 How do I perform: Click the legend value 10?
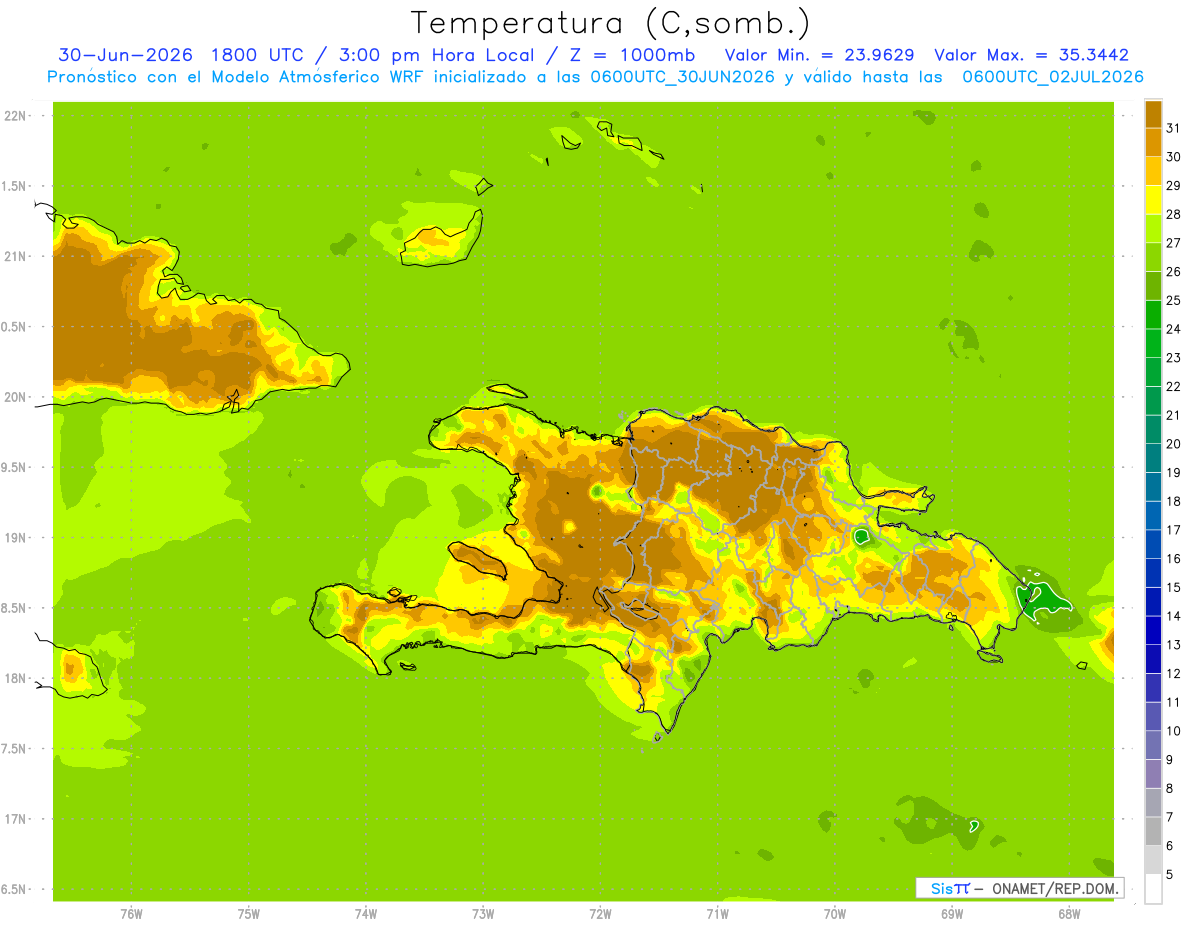pyautogui.click(x=1173, y=731)
